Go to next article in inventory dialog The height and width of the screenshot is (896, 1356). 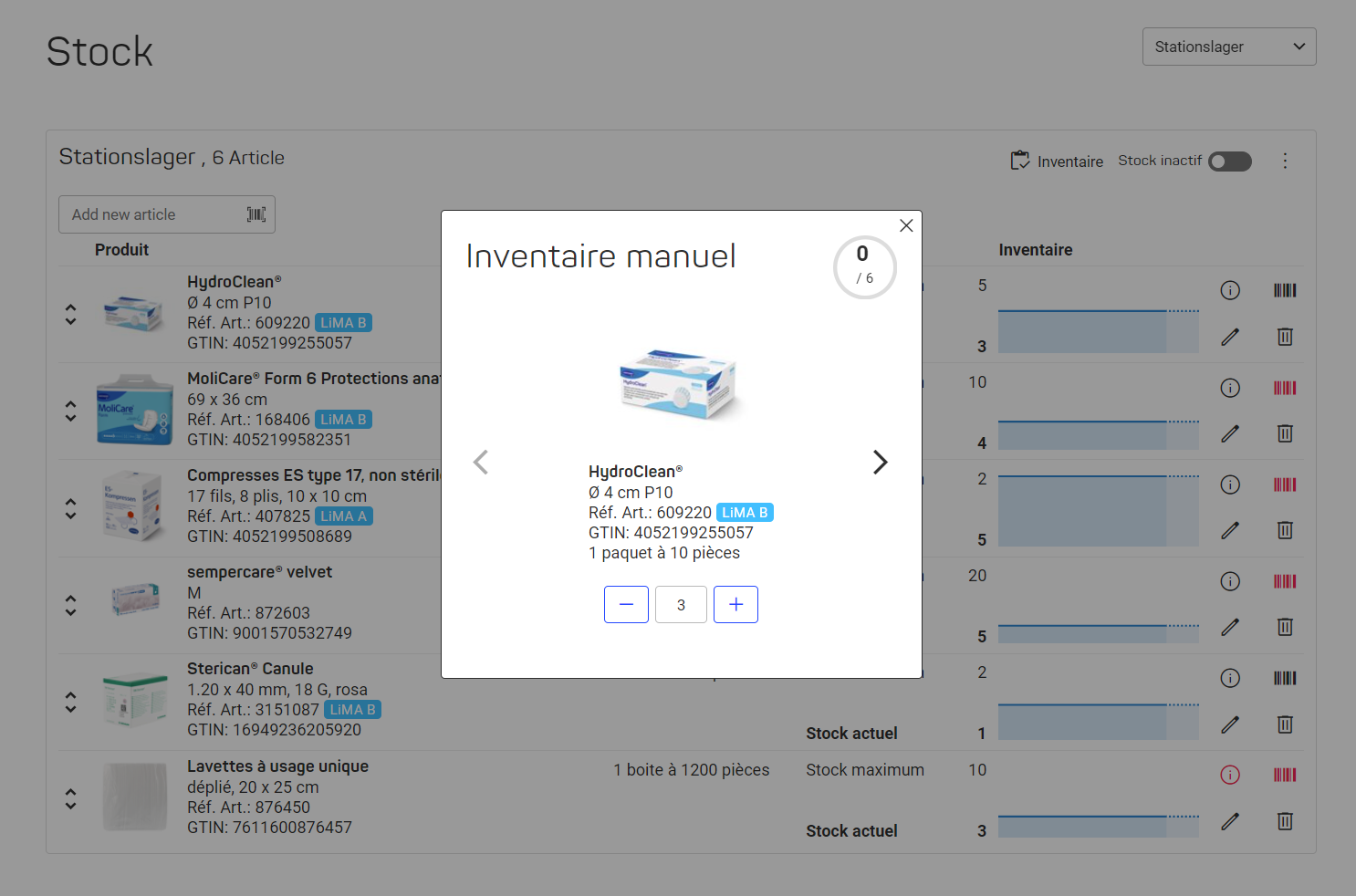click(x=880, y=463)
